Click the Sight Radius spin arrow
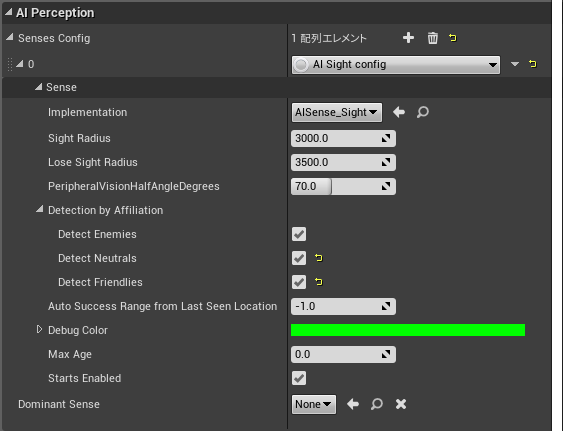This screenshot has height=431, width=563. pos(386,138)
